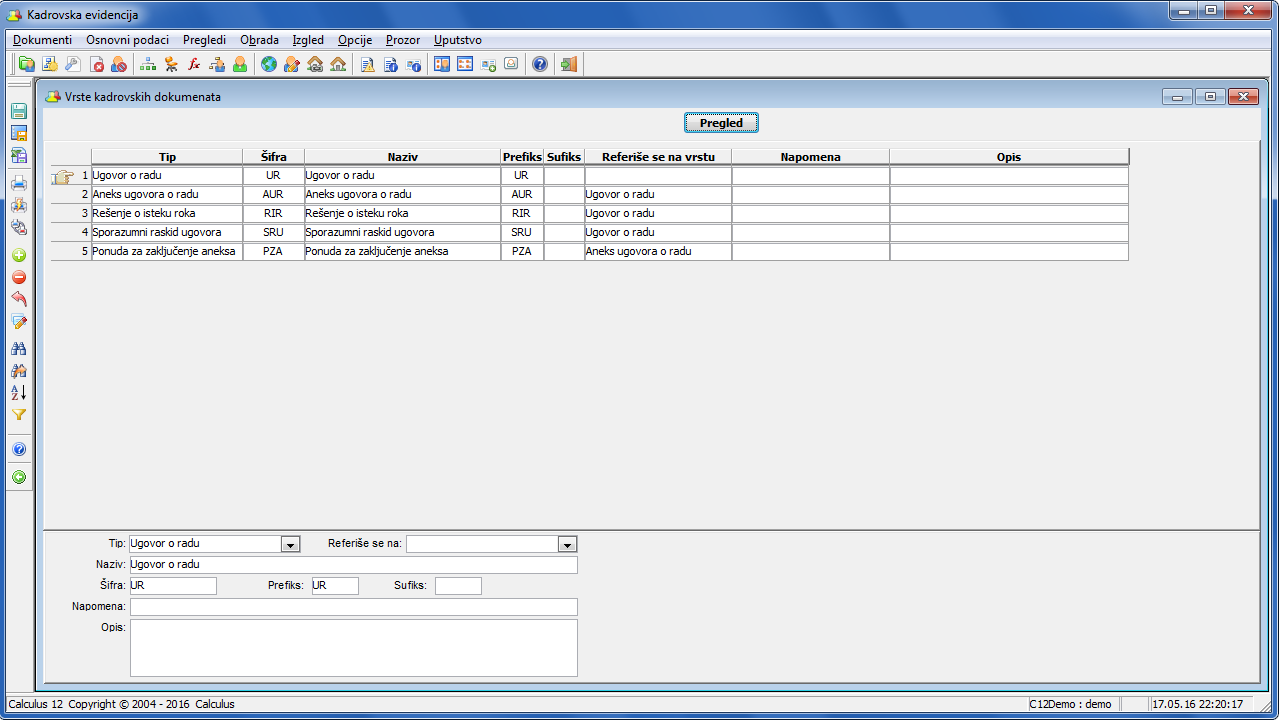Click the plain house toolbar icon
1279x720 pixels.
tap(337, 64)
